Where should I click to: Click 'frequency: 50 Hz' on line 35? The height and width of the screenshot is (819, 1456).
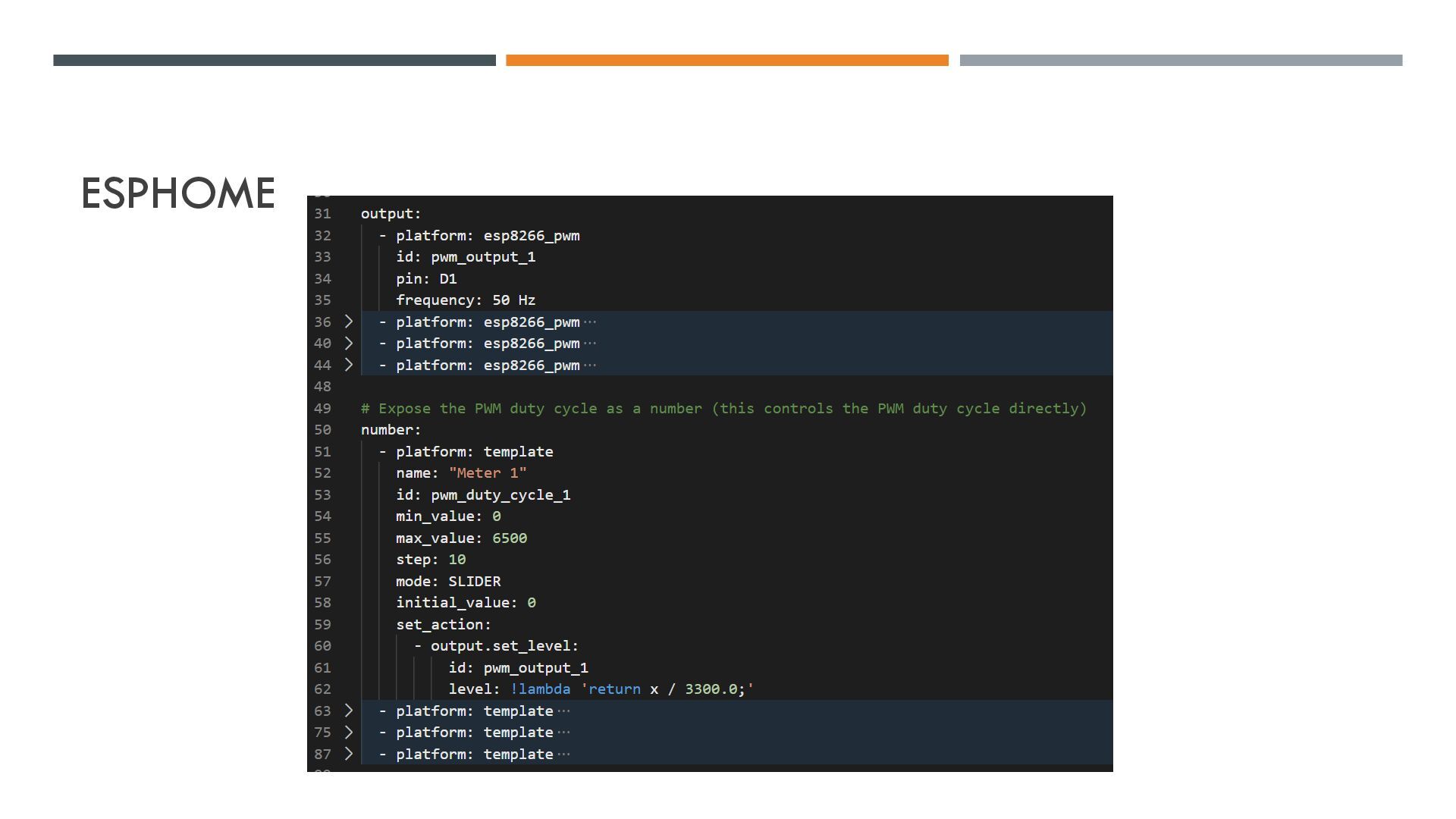tap(466, 300)
